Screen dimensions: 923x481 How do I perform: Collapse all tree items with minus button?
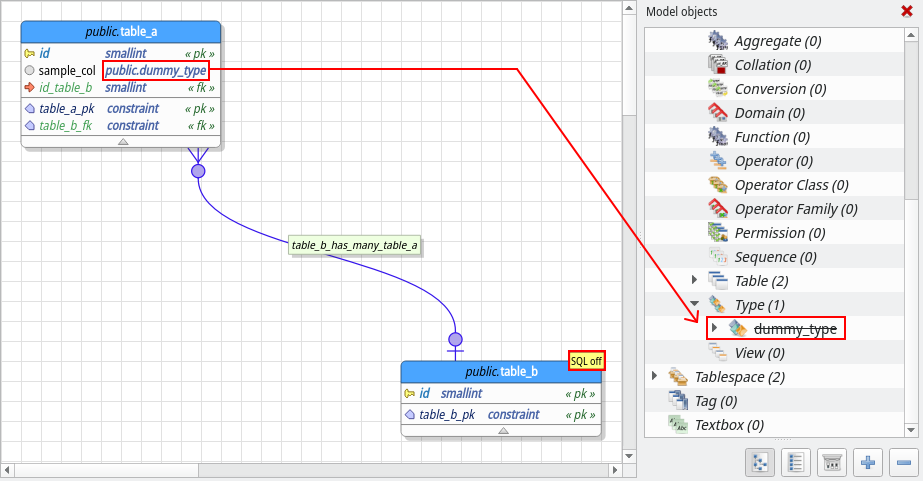(x=904, y=462)
